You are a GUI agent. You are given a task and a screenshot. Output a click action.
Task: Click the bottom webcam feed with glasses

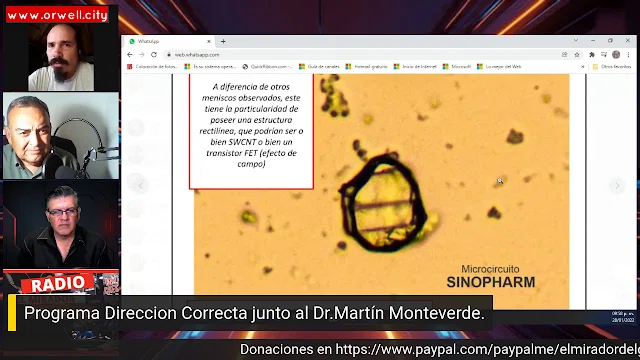tap(61, 224)
